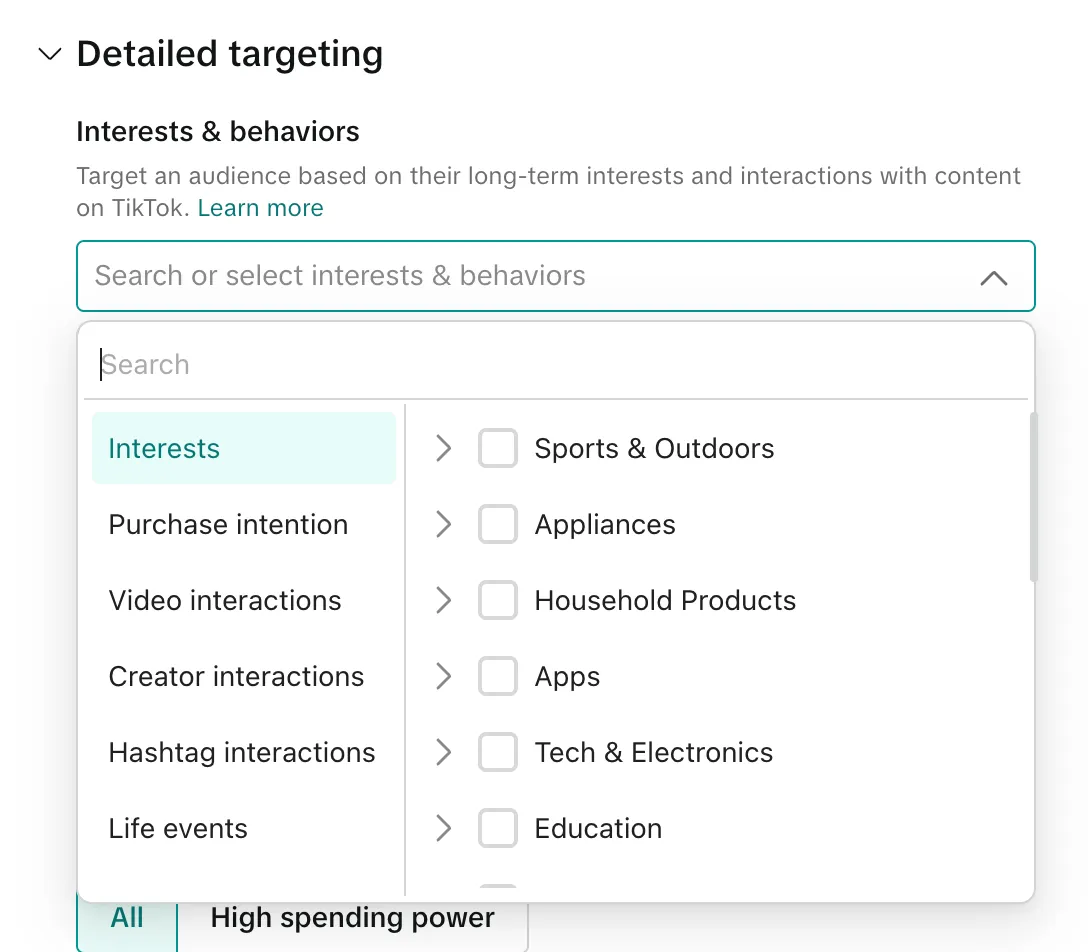Click the Detailed targeting heading
The image size is (1088, 952).
[230, 54]
